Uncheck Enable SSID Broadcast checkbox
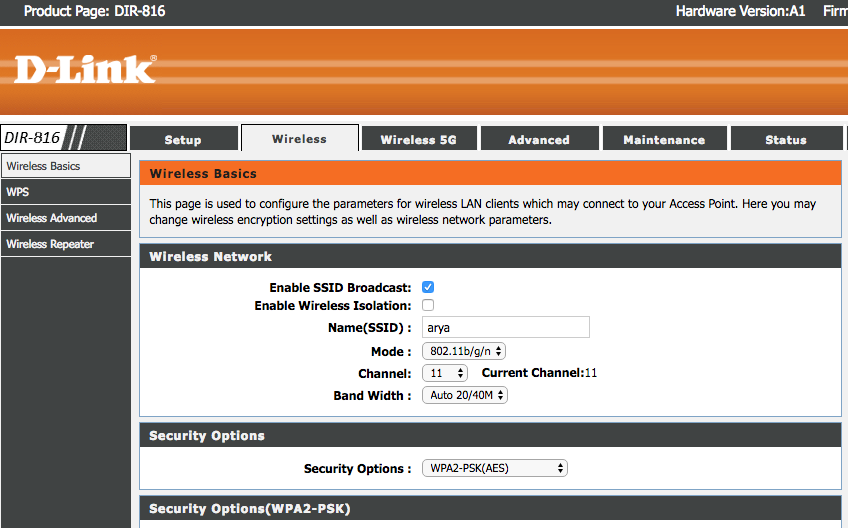Screen dimensions: 848x528 point(428,287)
